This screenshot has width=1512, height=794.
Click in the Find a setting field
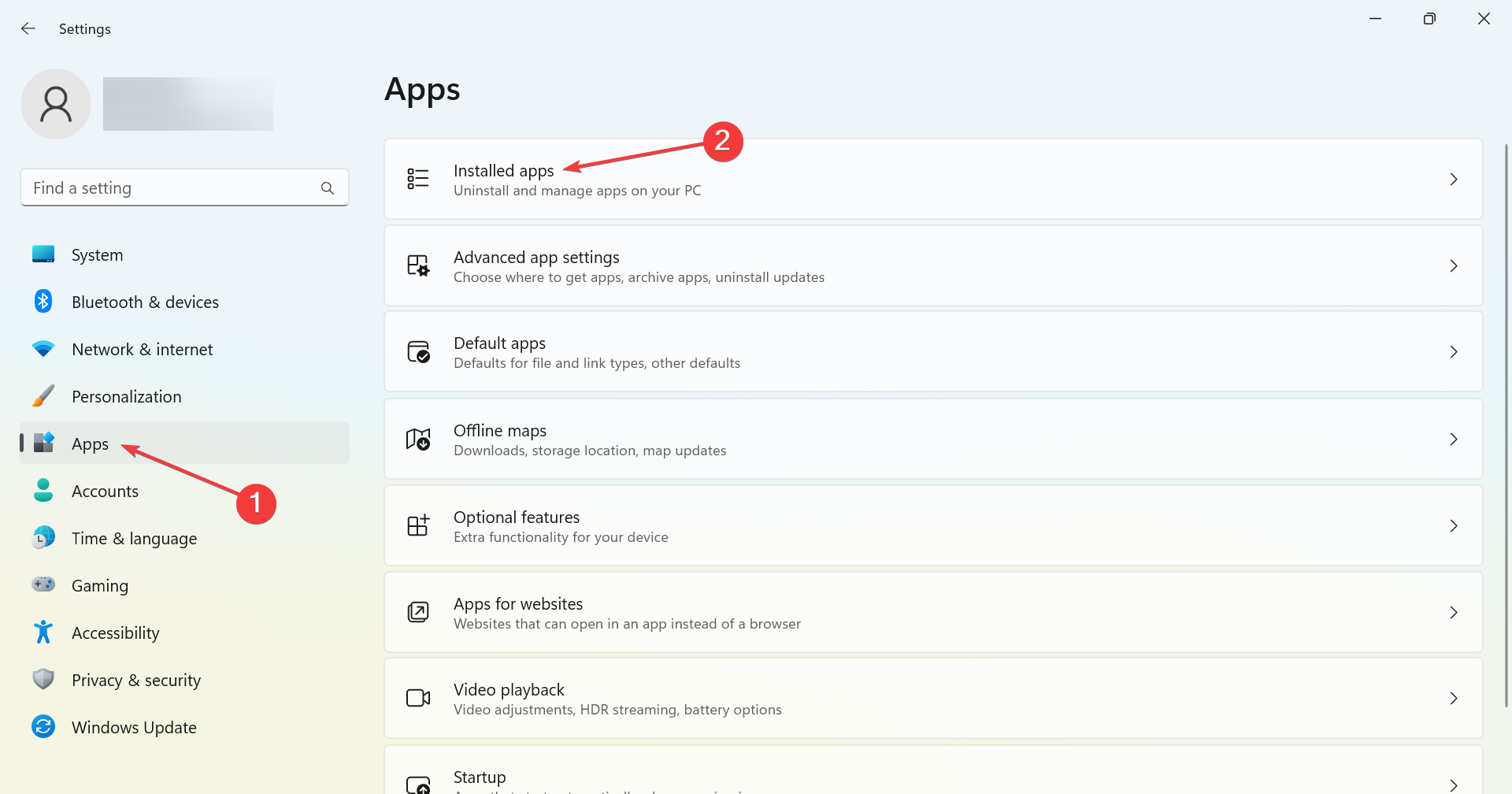click(184, 187)
